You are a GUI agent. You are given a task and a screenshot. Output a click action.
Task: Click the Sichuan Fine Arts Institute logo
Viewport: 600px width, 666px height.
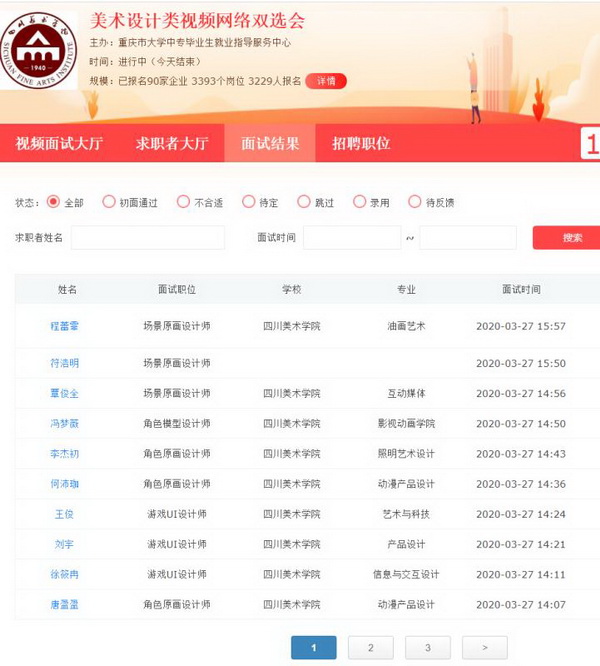pyautogui.click(x=40, y=50)
